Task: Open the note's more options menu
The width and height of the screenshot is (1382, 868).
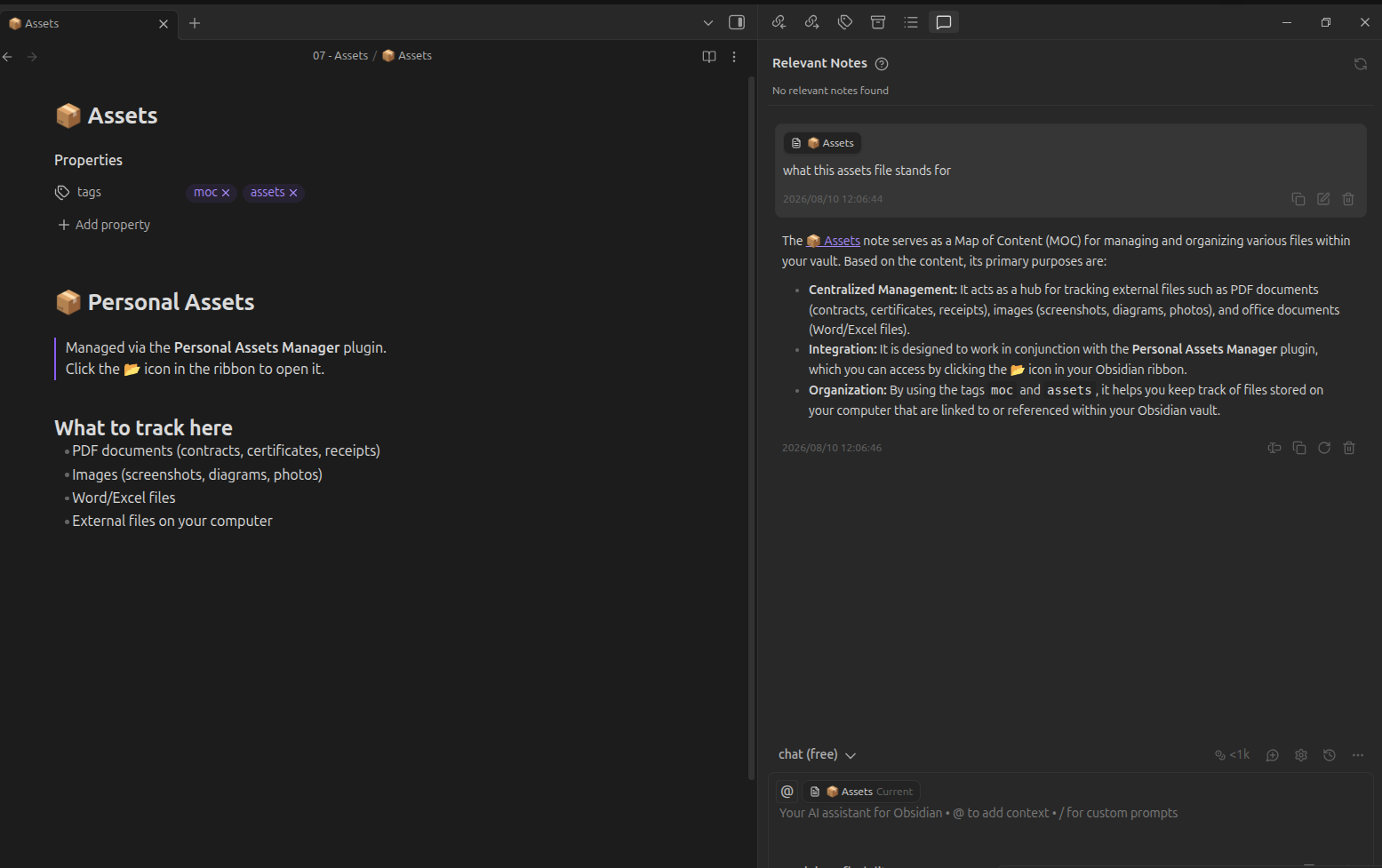Action: pos(734,57)
